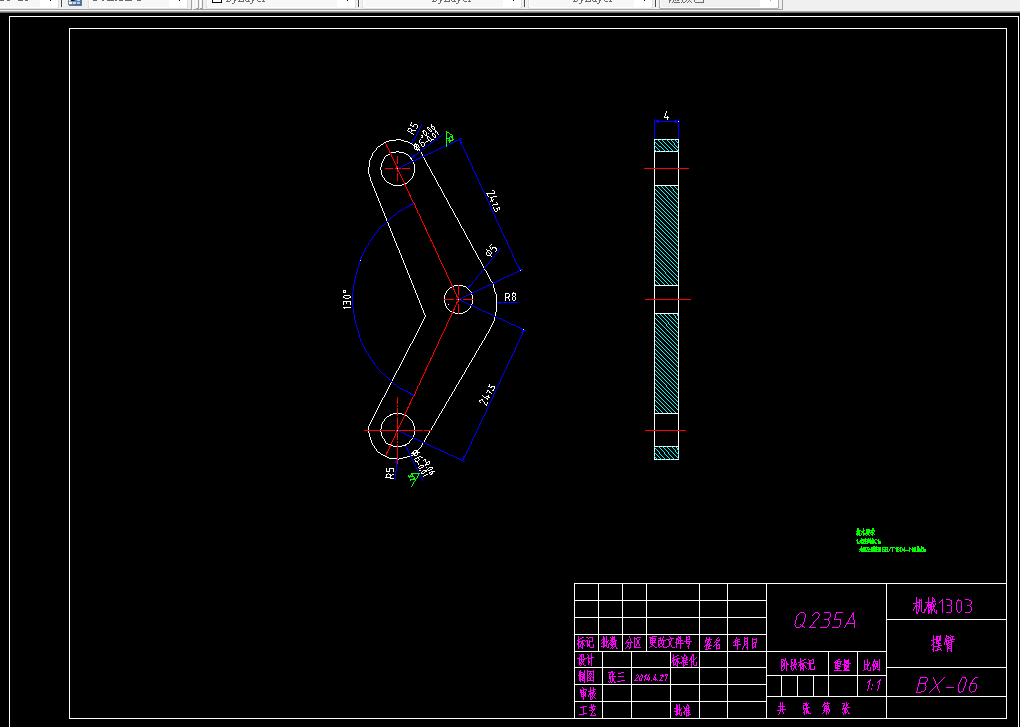Select the 审核 row label
1020x727 pixels.
pyautogui.click(x=587, y=693)
